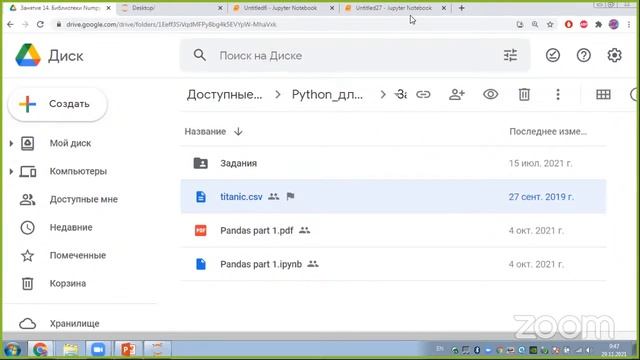Click the titanic.csv file icon
This screenshot has height=360, width=640.
coord(201,197)
